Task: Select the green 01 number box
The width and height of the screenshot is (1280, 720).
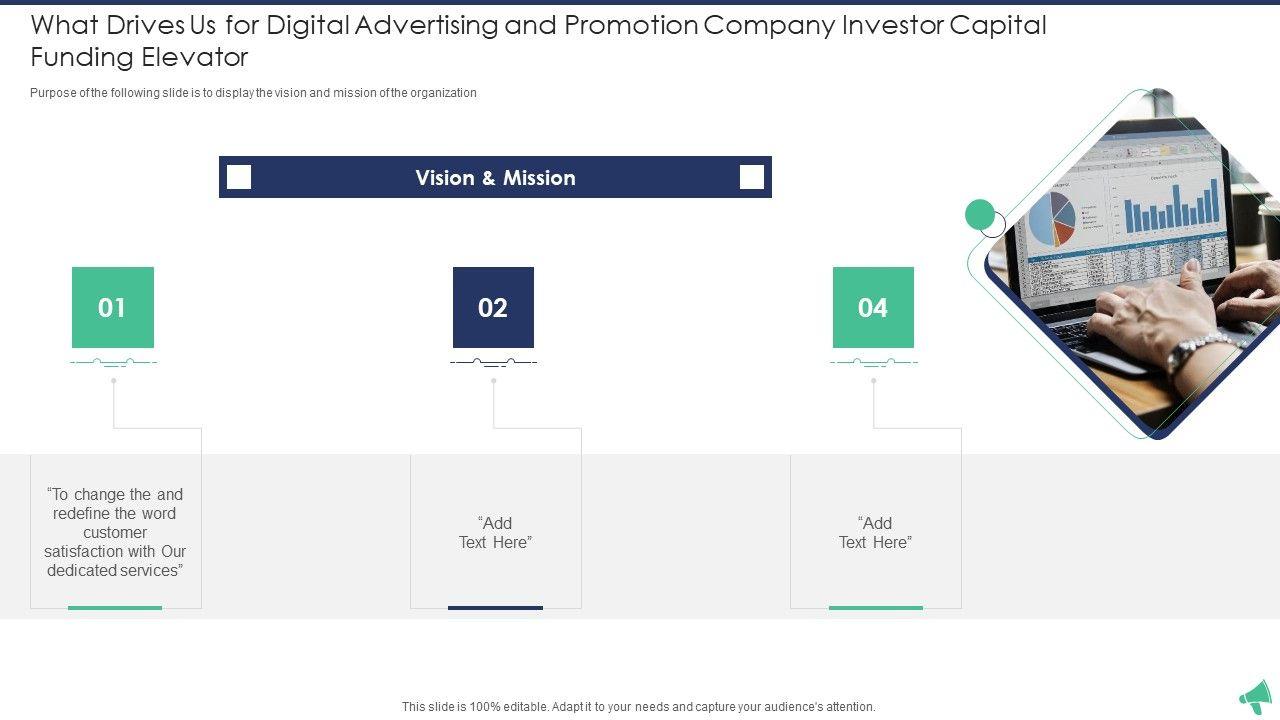Action: click(113, 307)
